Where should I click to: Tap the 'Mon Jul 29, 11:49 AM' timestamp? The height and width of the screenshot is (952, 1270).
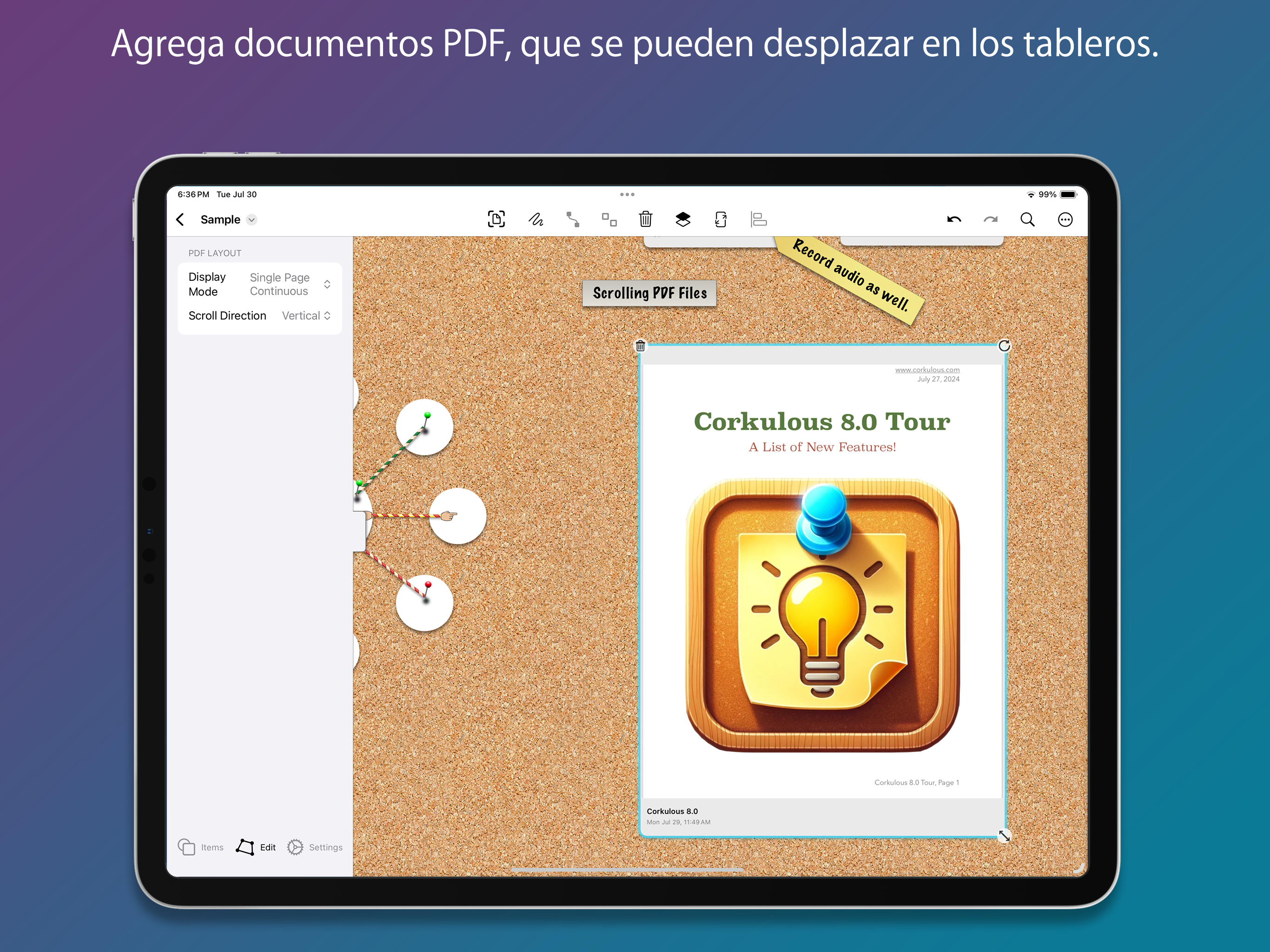[x=679, y=822]
